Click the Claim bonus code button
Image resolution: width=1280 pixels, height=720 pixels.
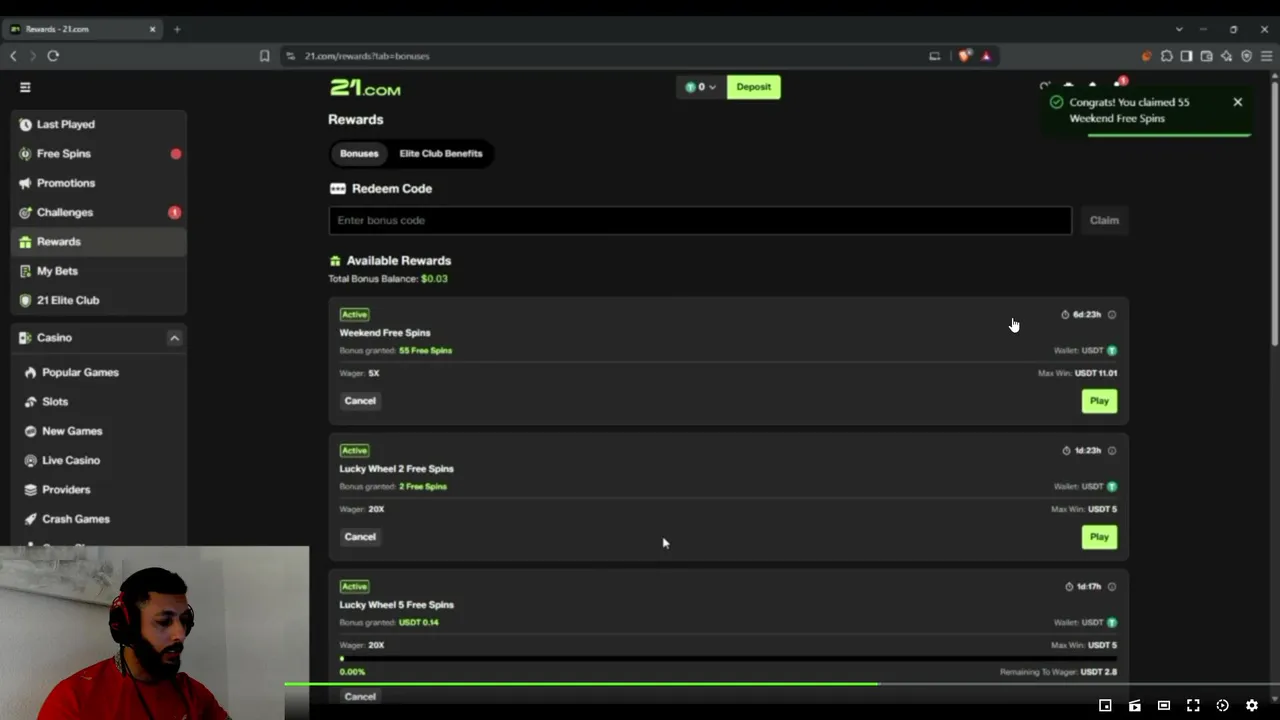click(x=1104, y=220)
